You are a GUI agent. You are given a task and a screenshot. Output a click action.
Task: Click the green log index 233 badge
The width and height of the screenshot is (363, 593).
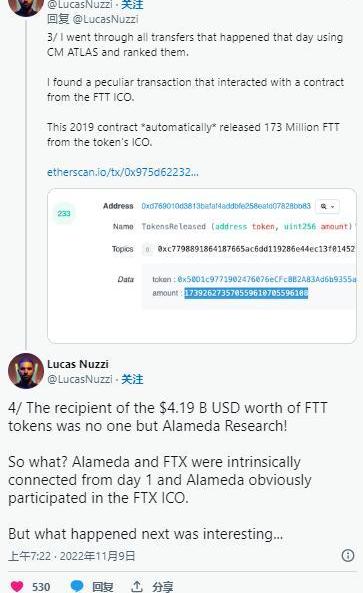click(x=64, y=213)
